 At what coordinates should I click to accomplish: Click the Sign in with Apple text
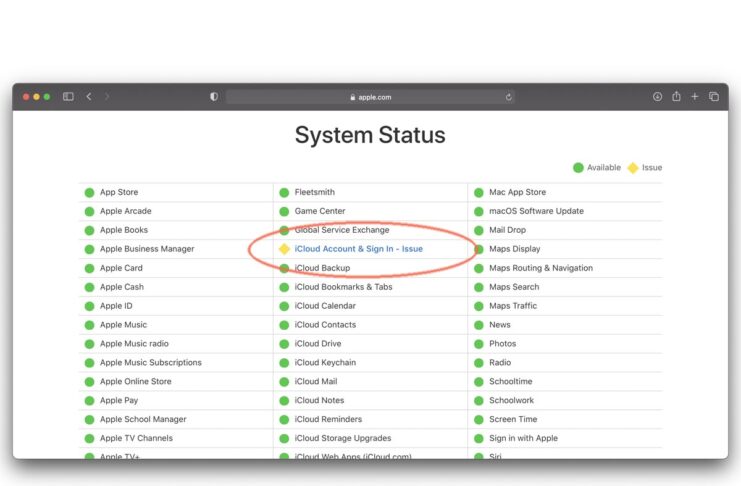click(x=524, y=438)
